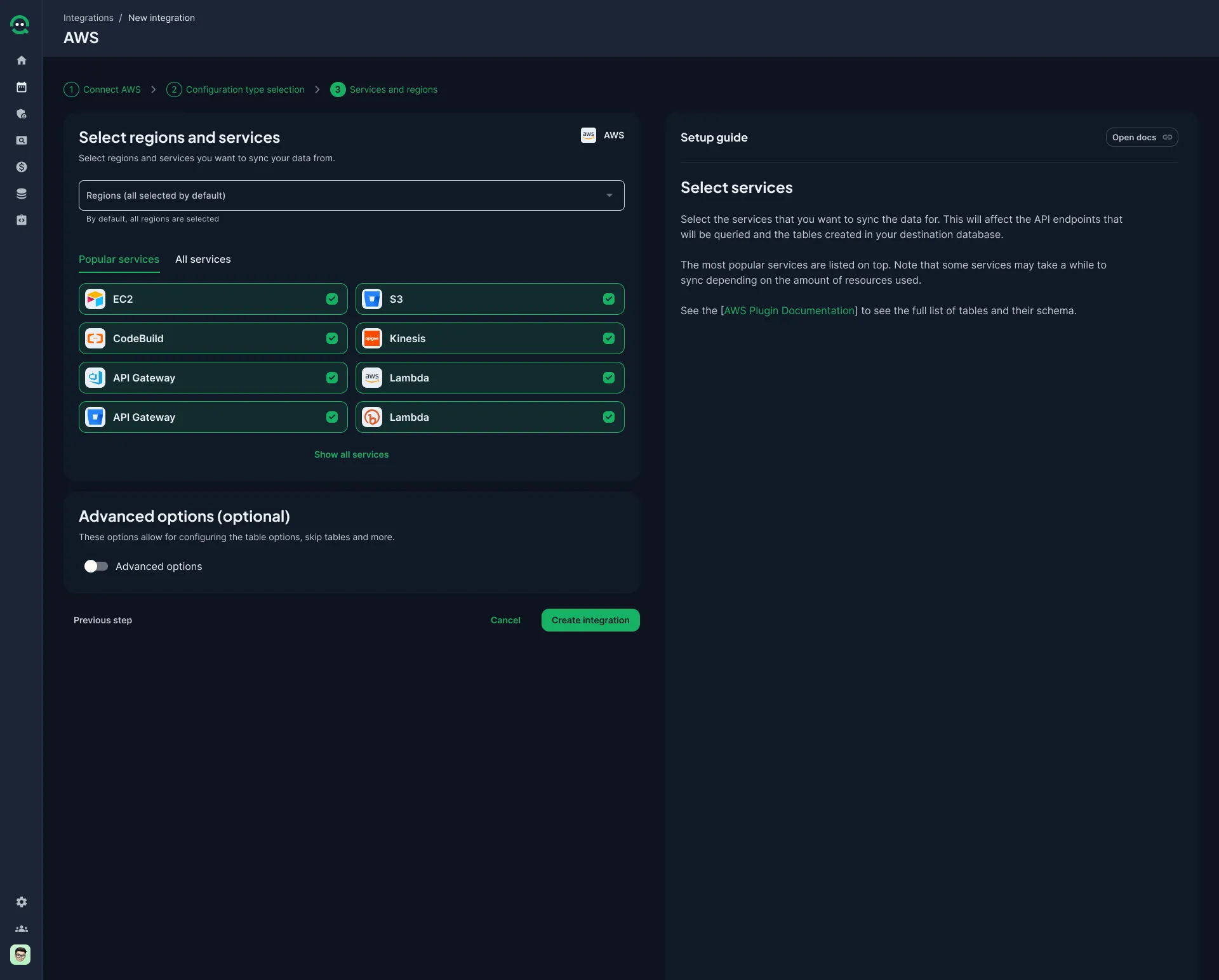1219x980 pixels.
Task: Open the settings gear in sidebar
Action: [22, 902]
